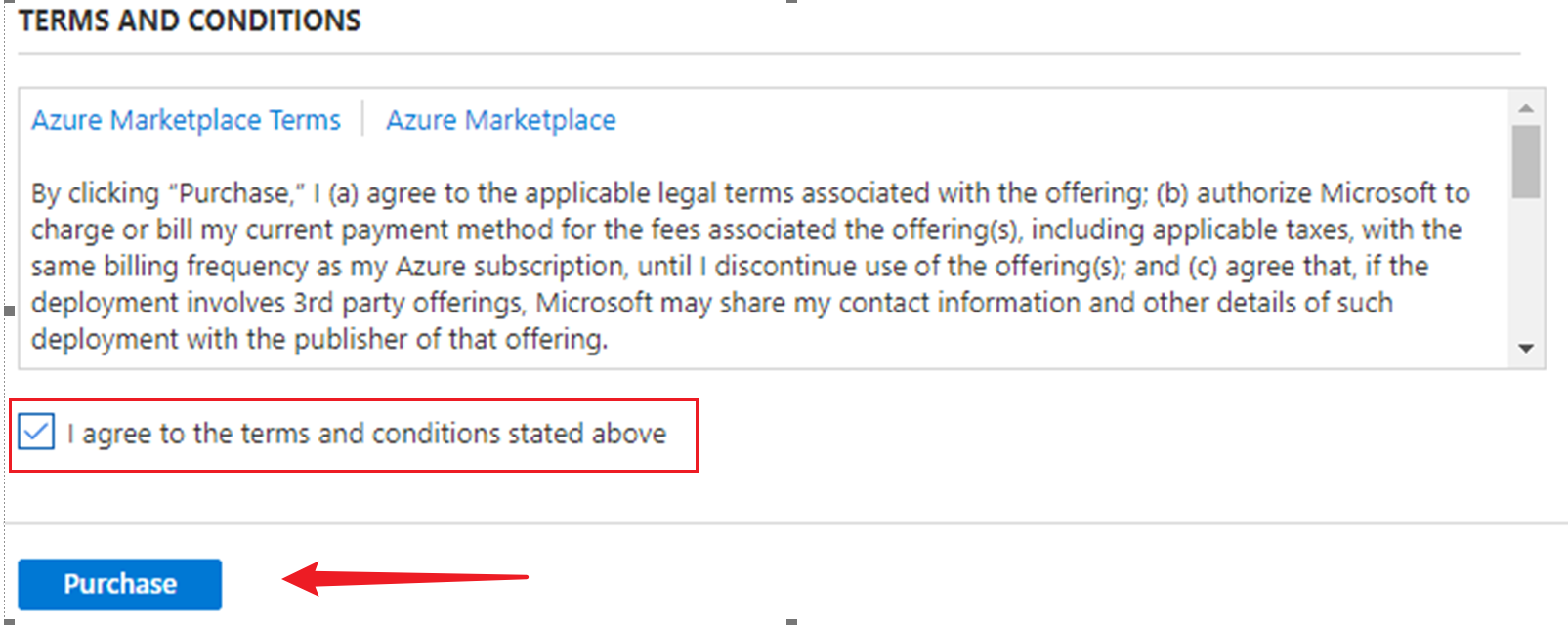This screenshot has height=625, width=1568.
Task: Click the 'I agree to the terms' label
Action: [x=366, y=434]
